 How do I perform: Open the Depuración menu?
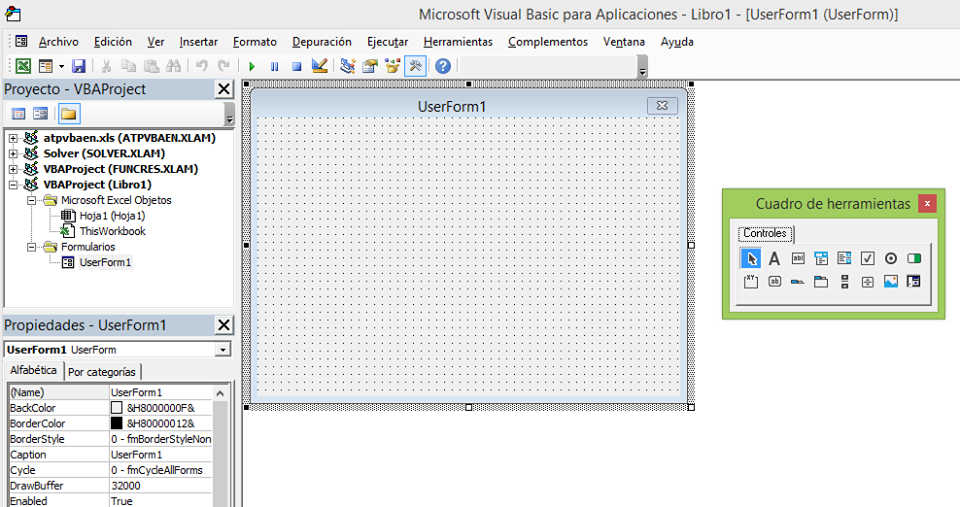[x=322, y=42]
